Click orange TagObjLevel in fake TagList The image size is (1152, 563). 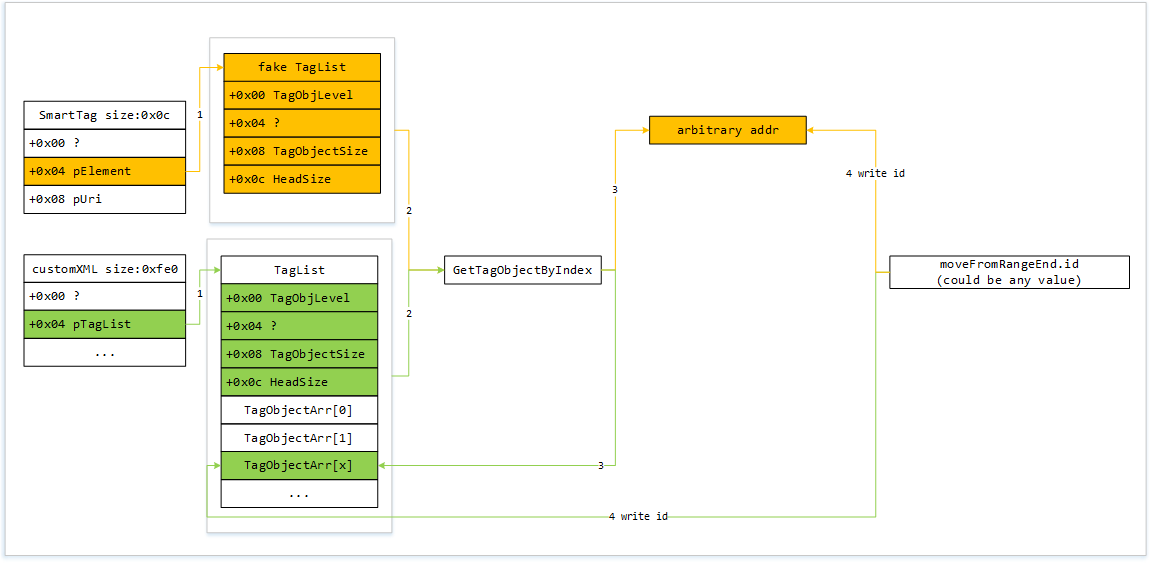click(x=302, y=95)
